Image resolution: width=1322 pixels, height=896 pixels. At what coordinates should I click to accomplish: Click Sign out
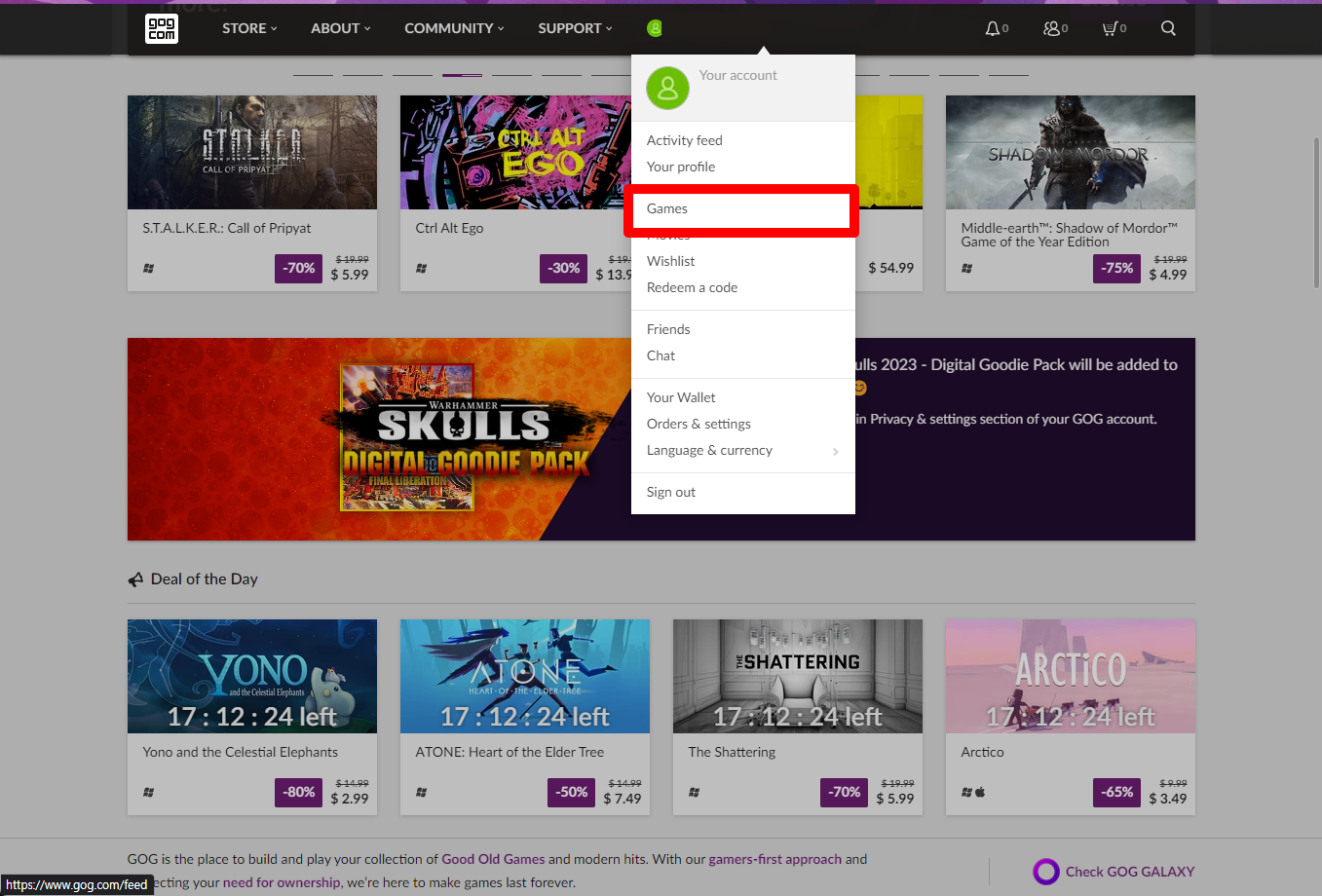[671, 492]
